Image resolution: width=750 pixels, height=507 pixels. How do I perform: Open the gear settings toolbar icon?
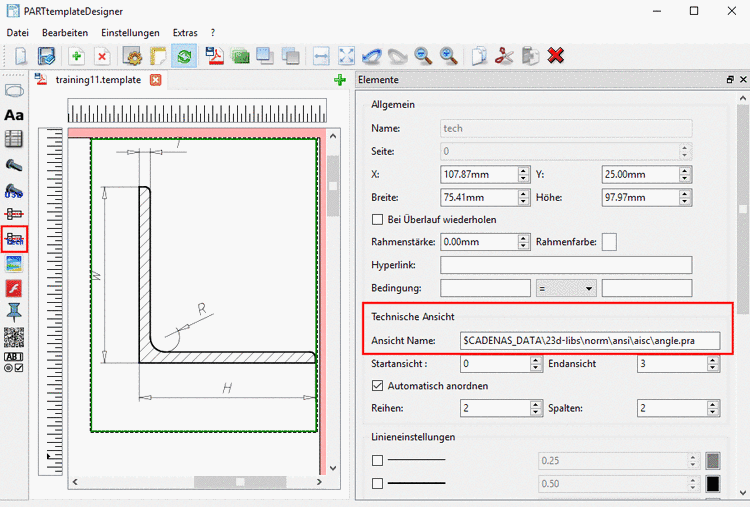pos(132,56)
